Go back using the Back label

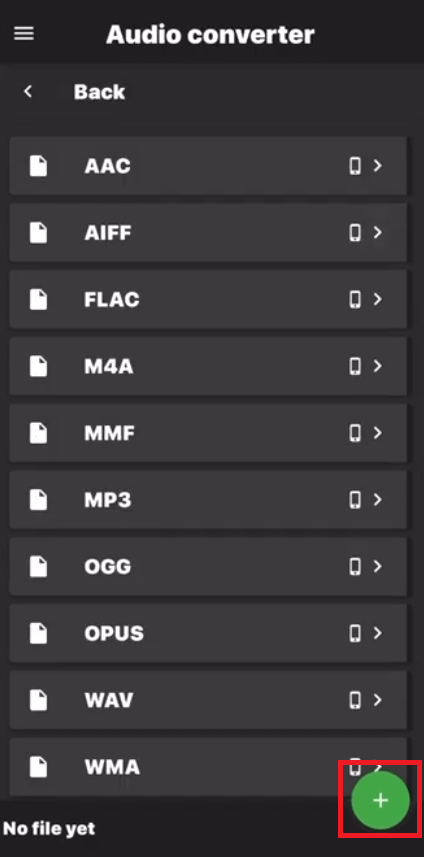[x=99, y=92]
